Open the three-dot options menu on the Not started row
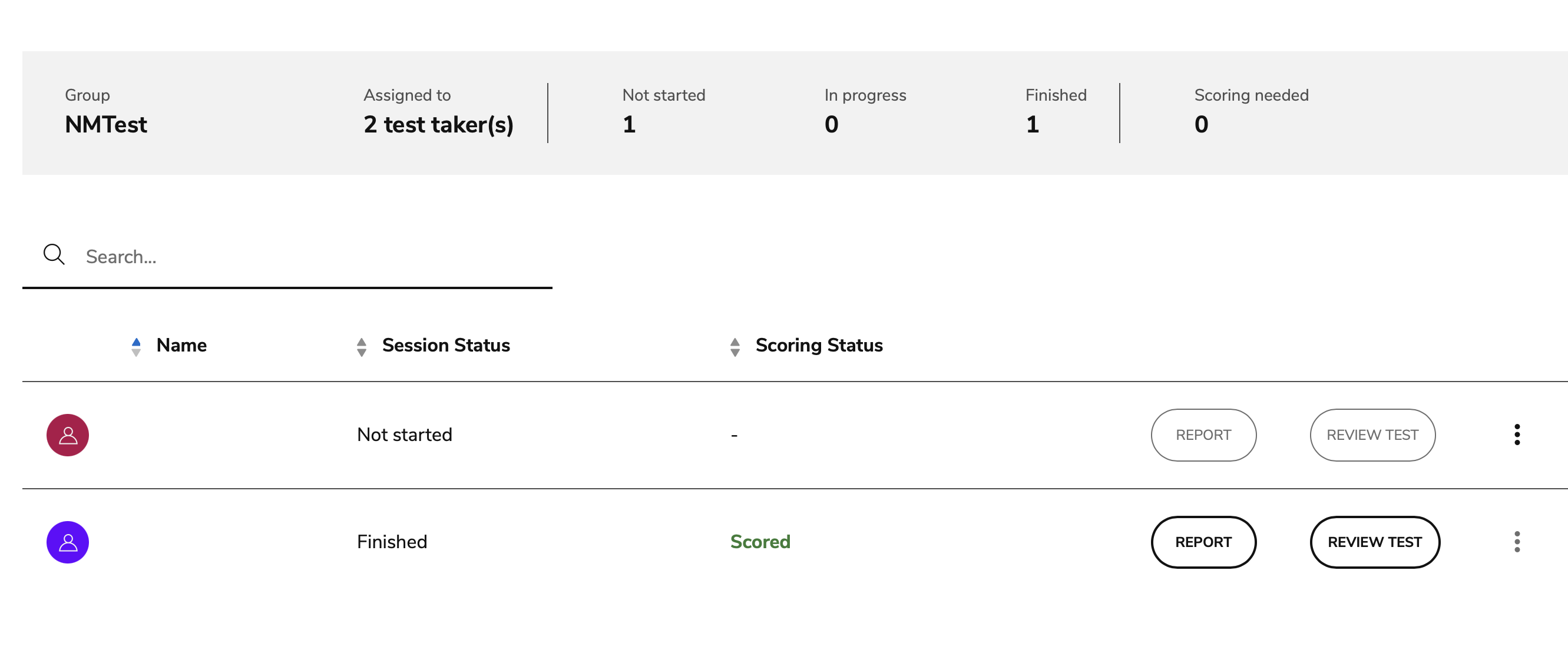The image size is (1568, 663). [1517, 435]
